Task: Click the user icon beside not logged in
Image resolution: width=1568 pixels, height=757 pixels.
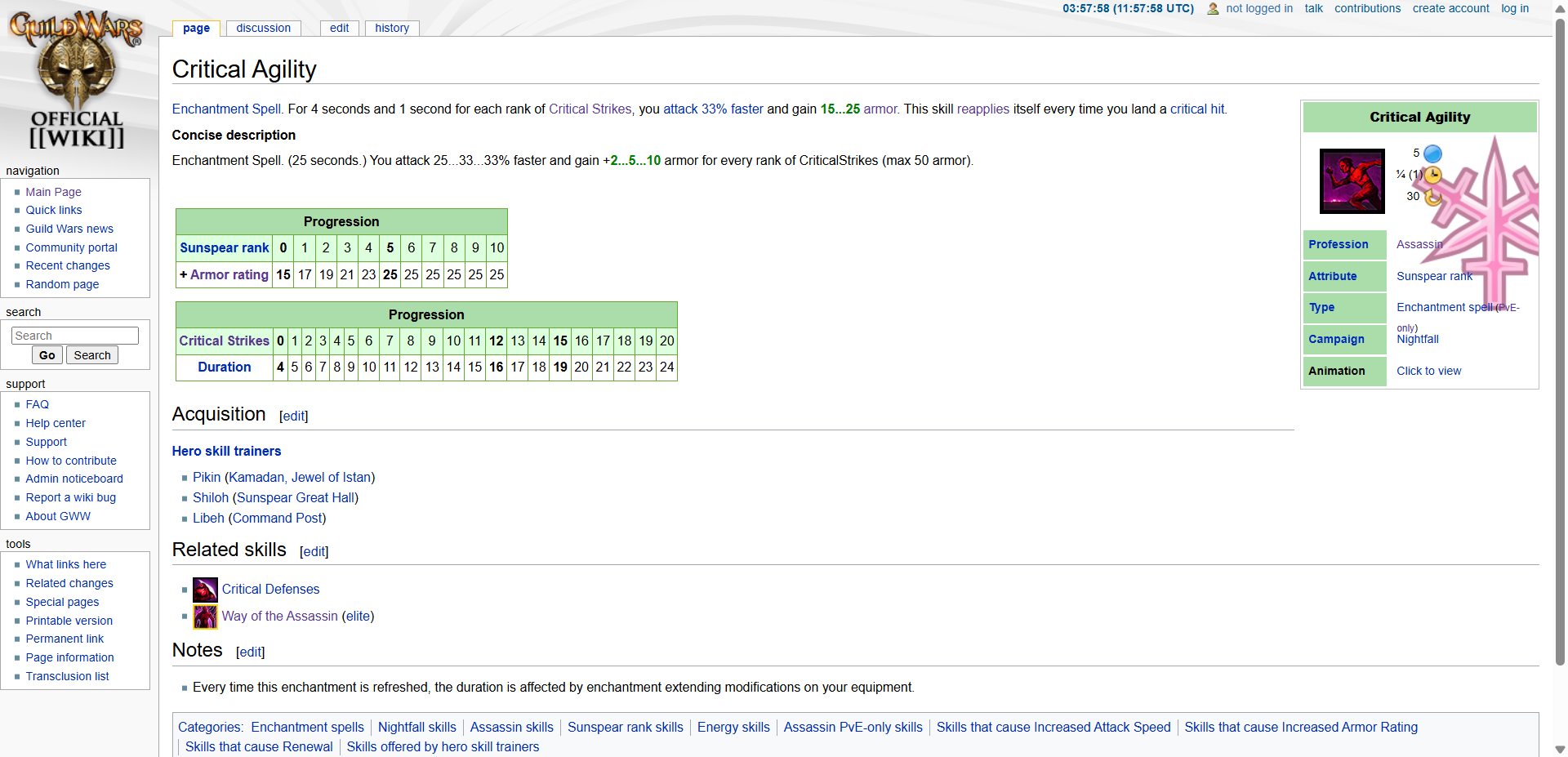Action: point(1213,9)
